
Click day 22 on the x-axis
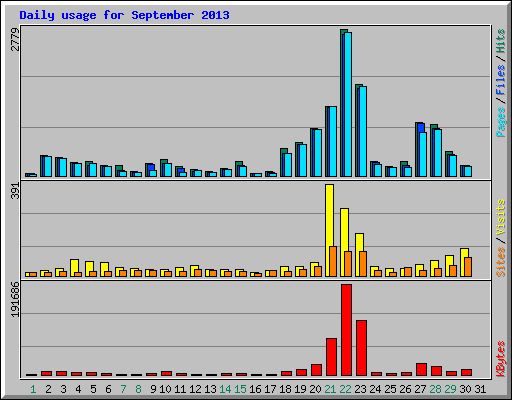346,389
